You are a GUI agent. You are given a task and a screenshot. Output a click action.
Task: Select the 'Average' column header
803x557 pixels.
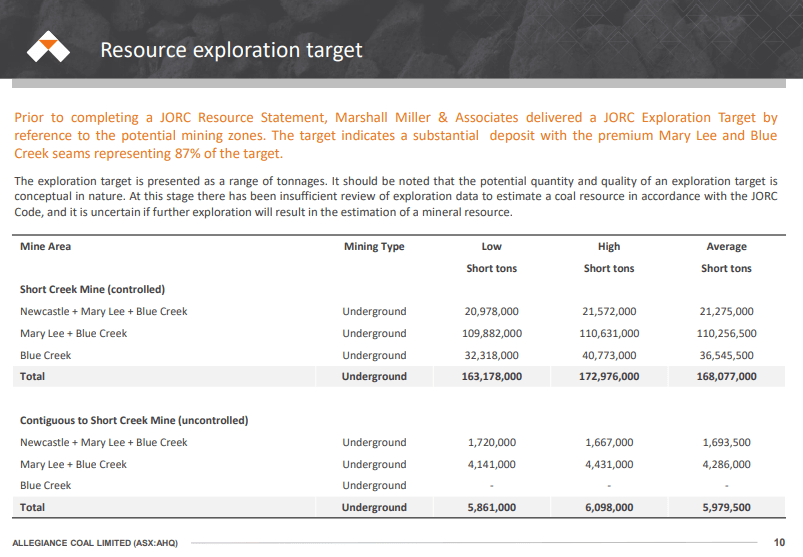726,247
